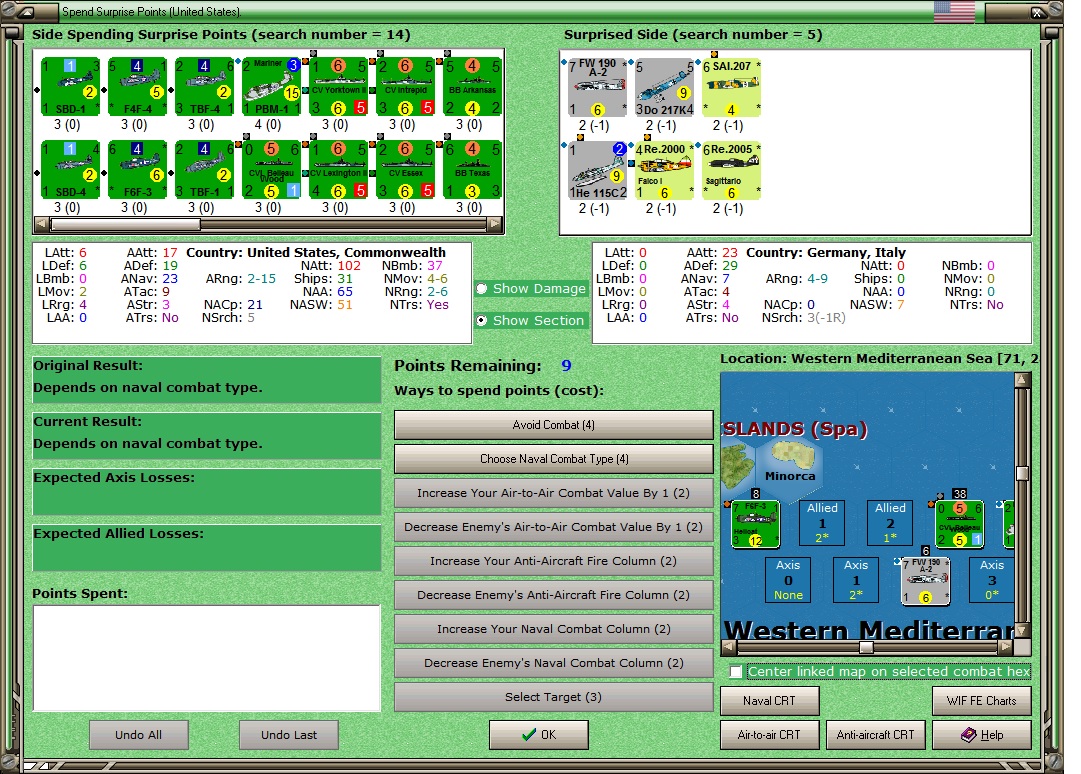Select the TBF-1 aircraft counter
Viewport: 1081px width, 774px height.
204,170
